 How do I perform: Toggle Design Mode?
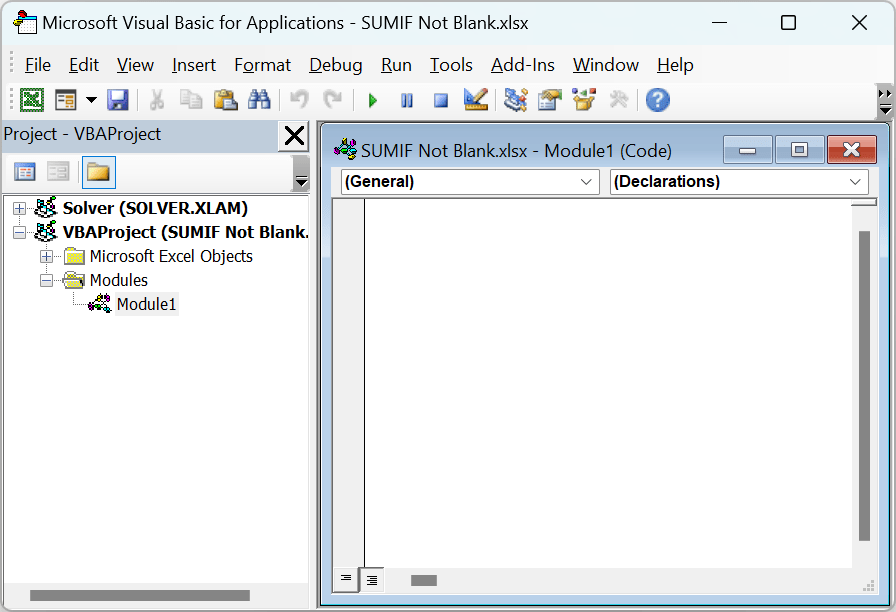[475, 100]
